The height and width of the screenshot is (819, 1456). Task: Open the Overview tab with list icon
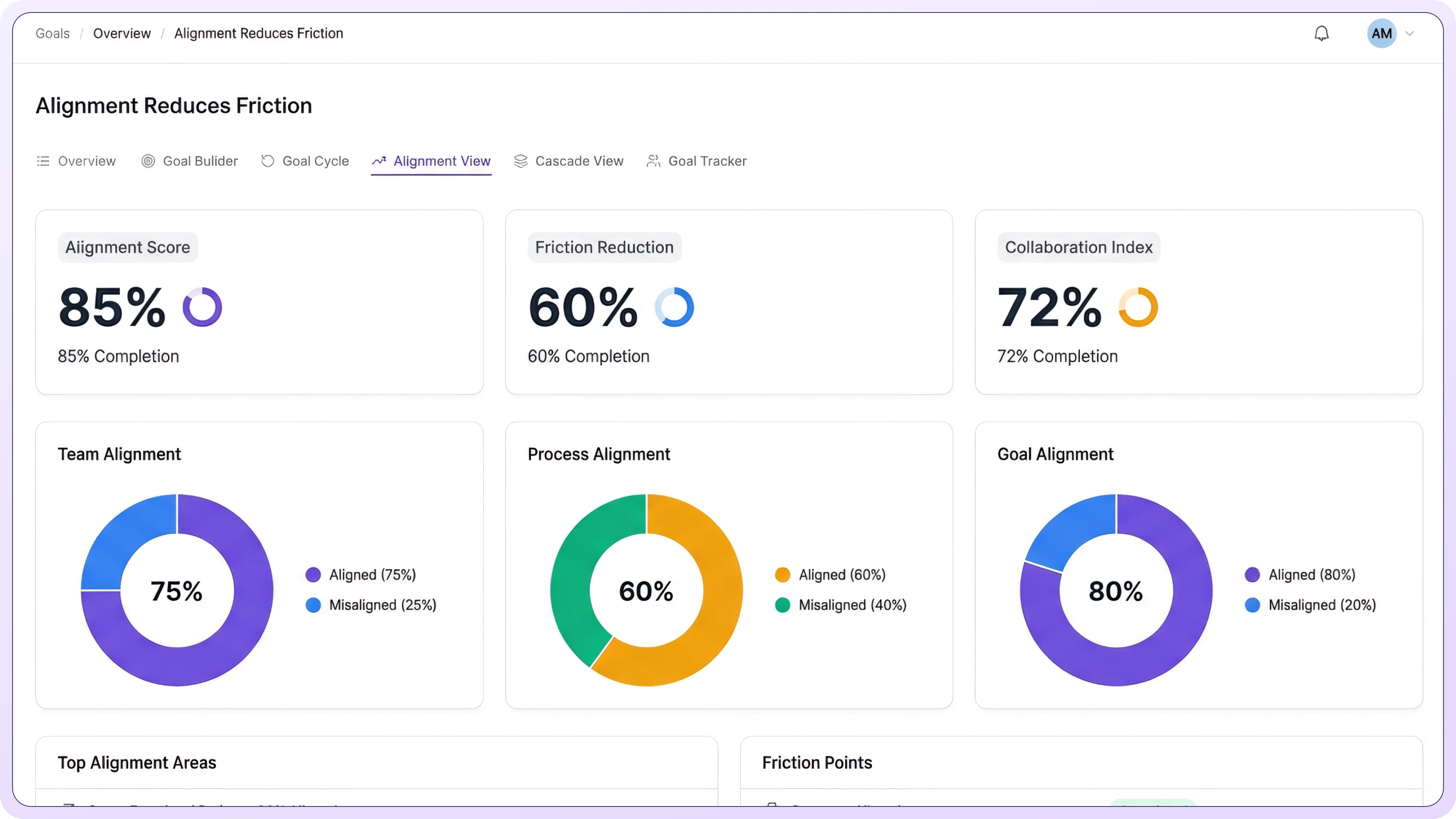(76, 161)
